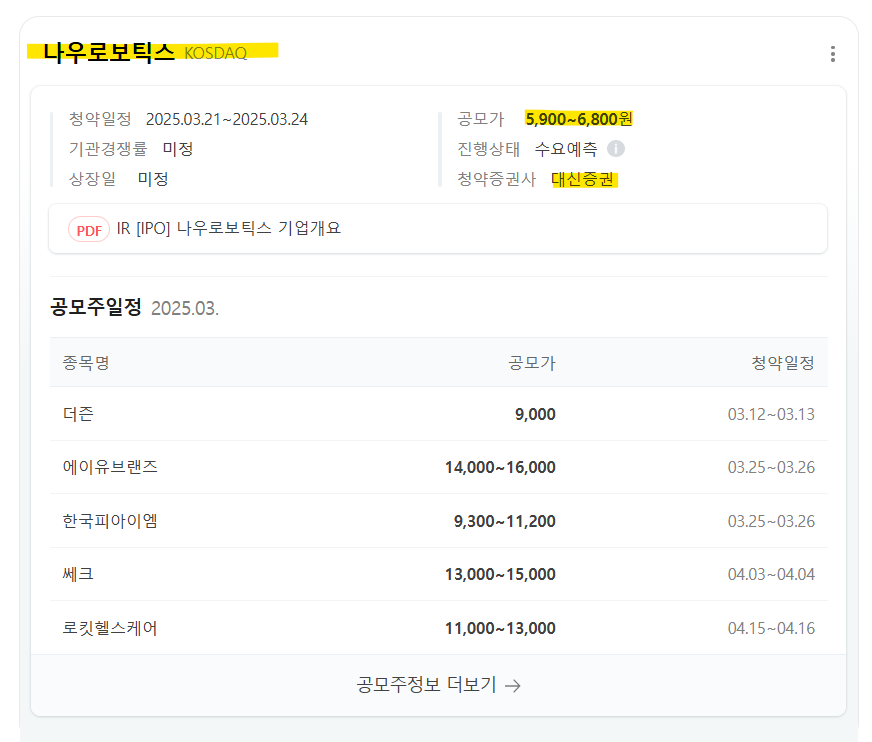This screenshot has width=872, height=742.
Task: Select subscription dates 2025.03.21~2025.03.24
Action: coord(227,119)
